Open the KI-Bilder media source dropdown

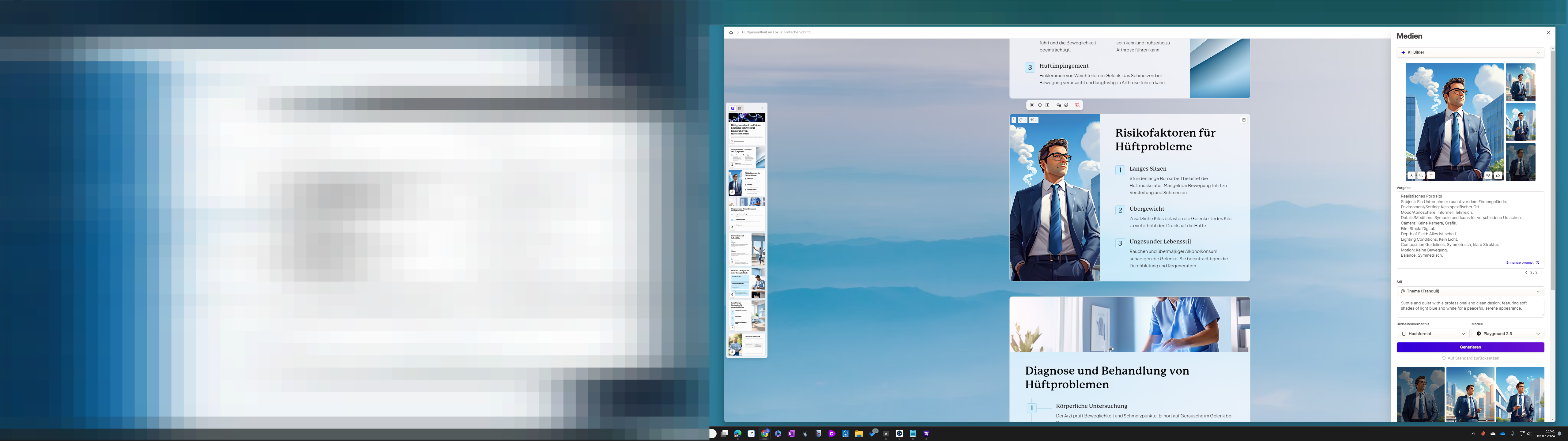click(1470, 52)
